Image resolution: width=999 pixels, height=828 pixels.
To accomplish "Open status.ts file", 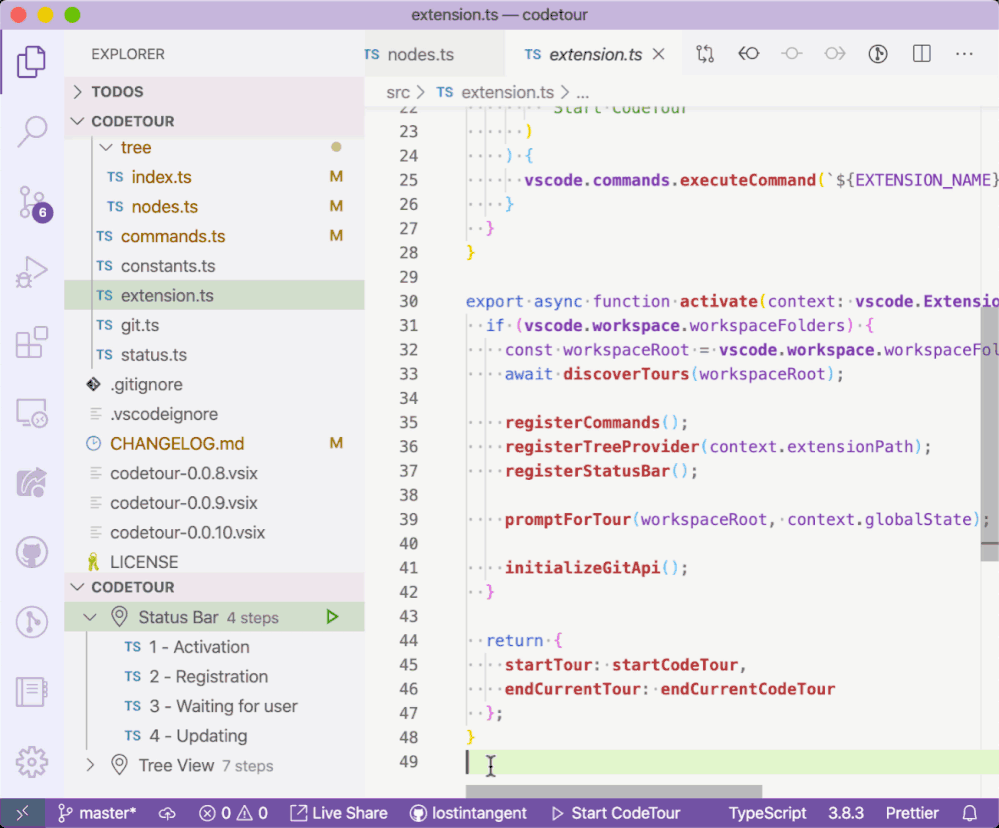I will 214,355.
